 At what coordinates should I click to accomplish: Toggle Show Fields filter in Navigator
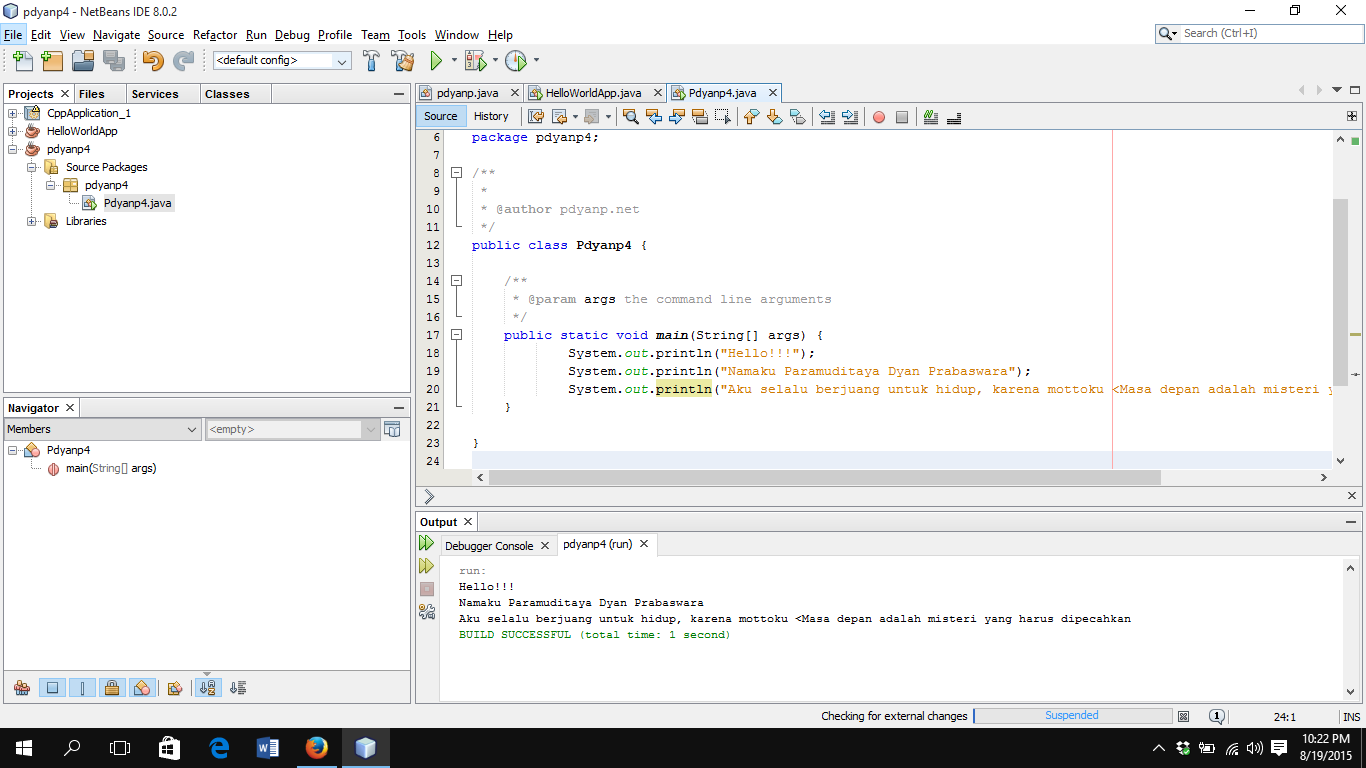click(x=53, y=688)
